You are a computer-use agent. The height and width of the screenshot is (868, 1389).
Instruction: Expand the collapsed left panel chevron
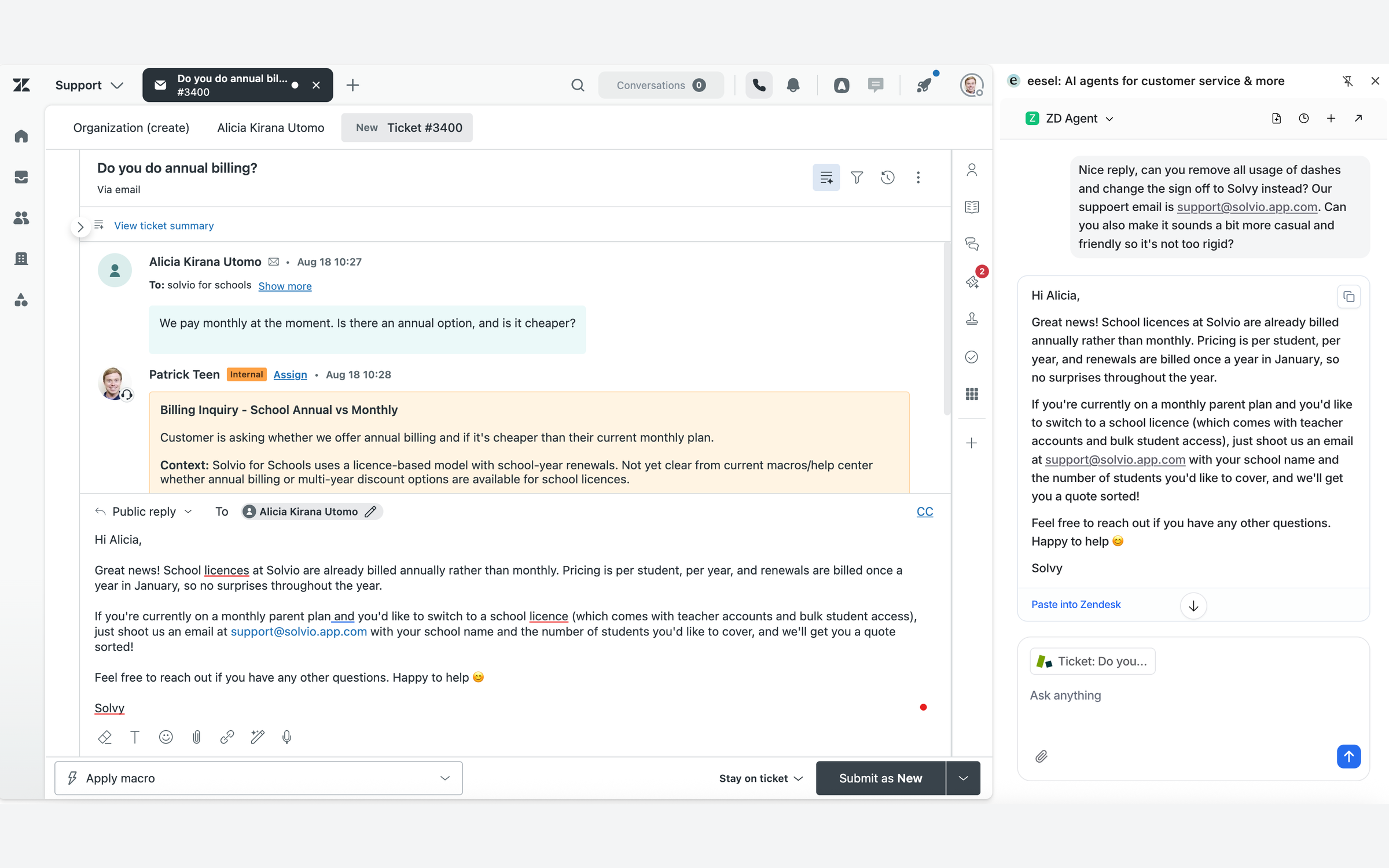pyautogui.click(x=80, y=227)
